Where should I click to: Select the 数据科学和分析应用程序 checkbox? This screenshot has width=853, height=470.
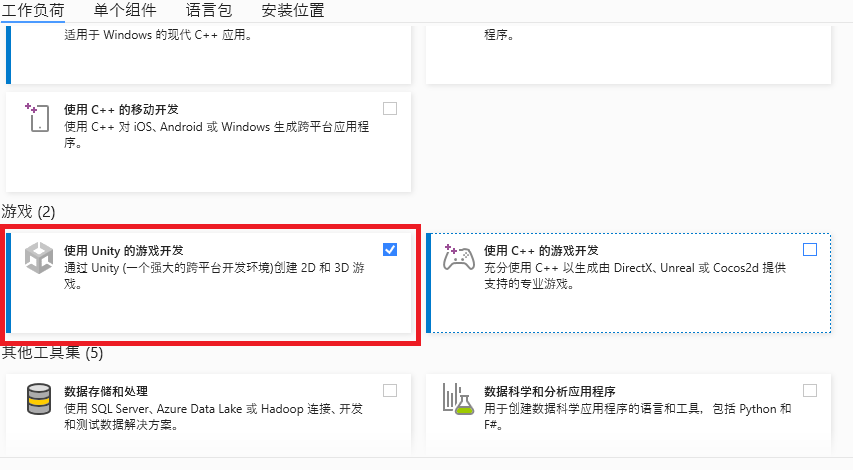click(810, 390)
